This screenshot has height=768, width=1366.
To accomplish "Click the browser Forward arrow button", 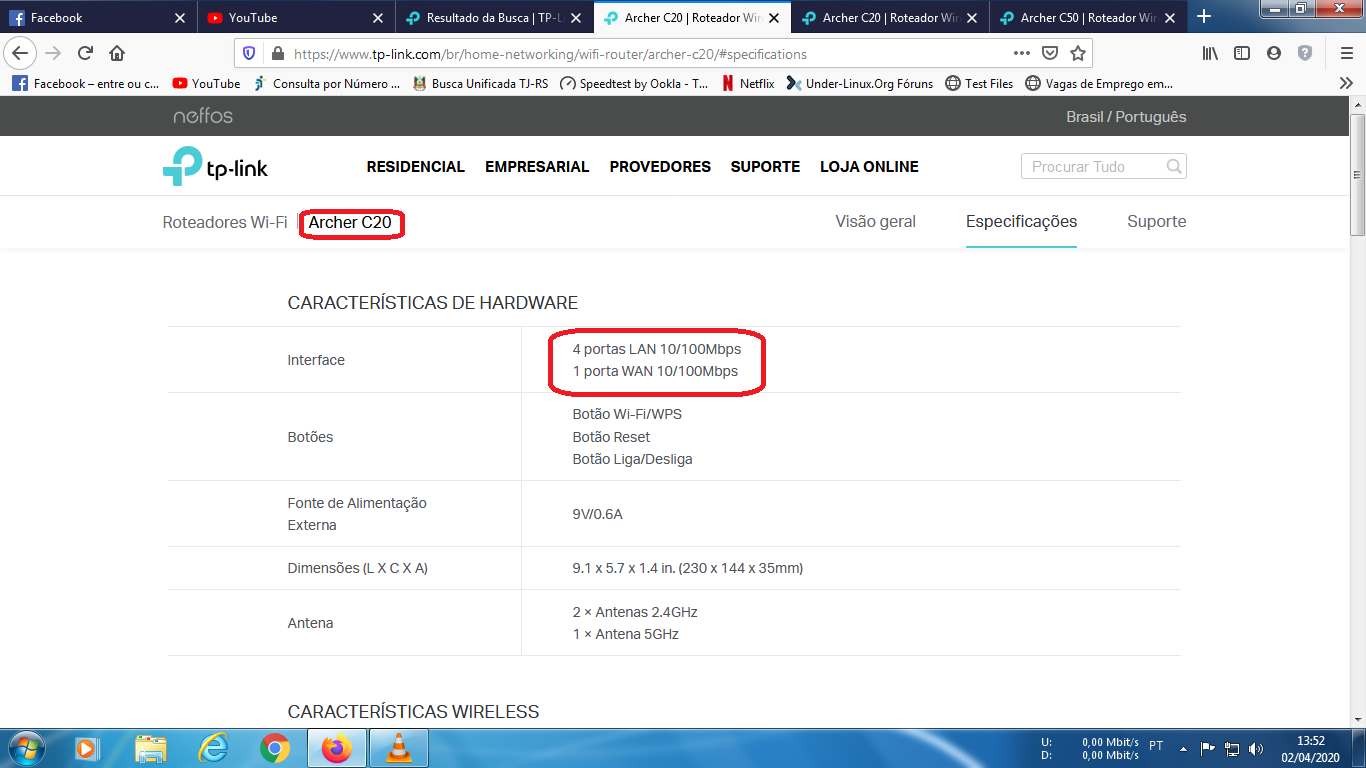I will [53, 53].
